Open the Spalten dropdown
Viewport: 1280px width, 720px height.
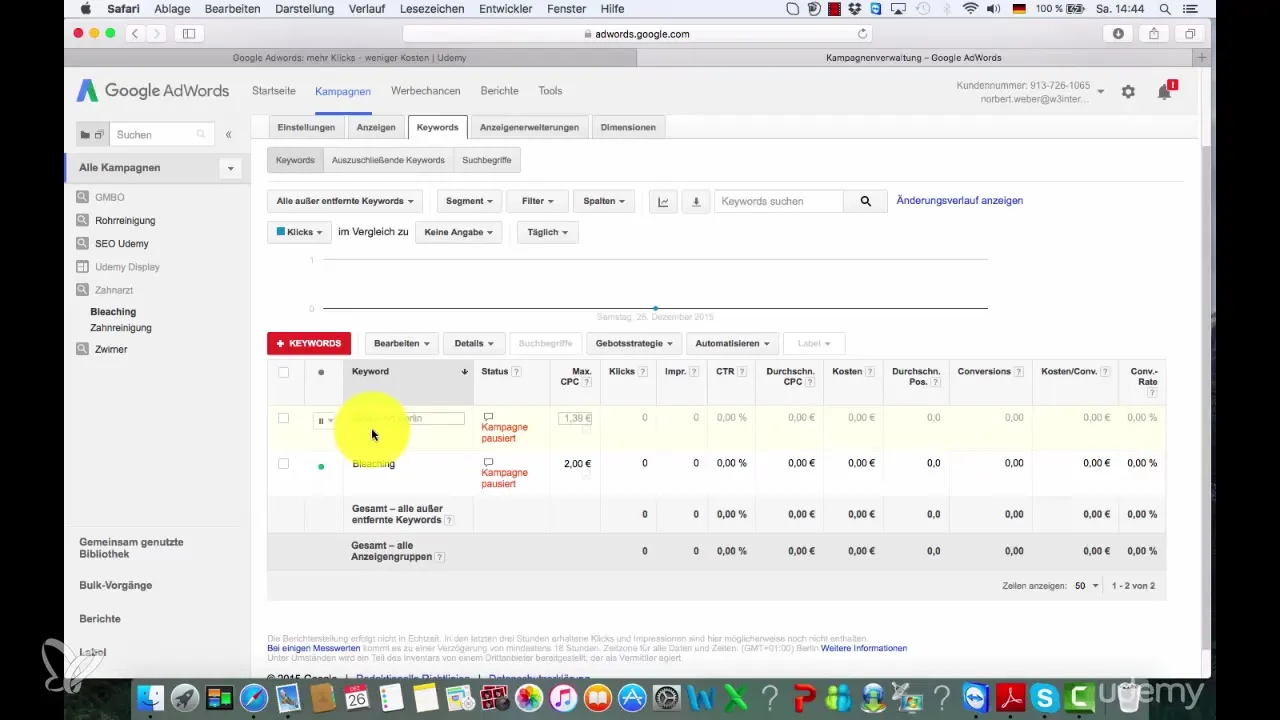[x=604, y=201]
